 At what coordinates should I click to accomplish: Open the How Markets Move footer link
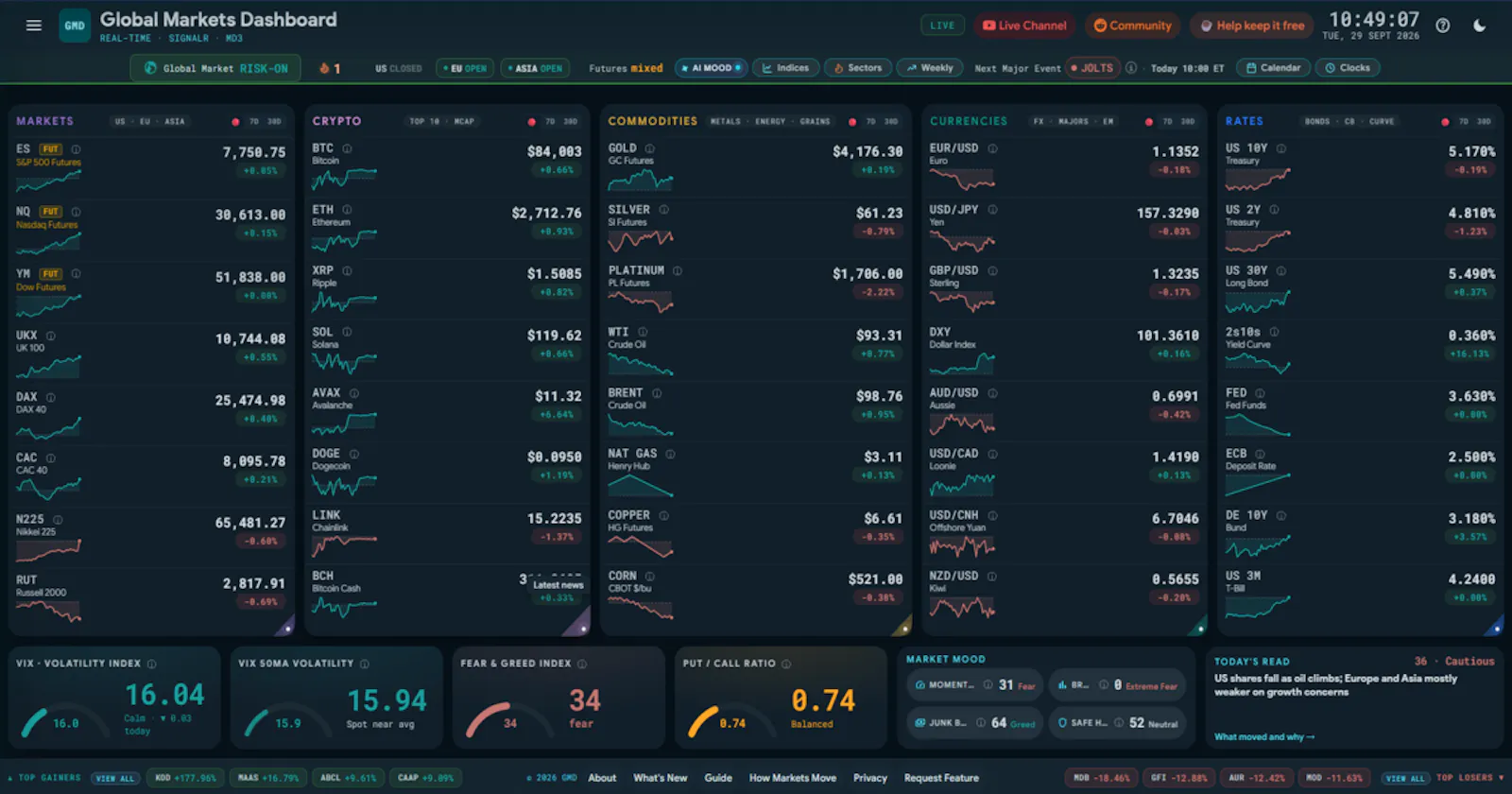pyautogui.click(x=793, y=778)
